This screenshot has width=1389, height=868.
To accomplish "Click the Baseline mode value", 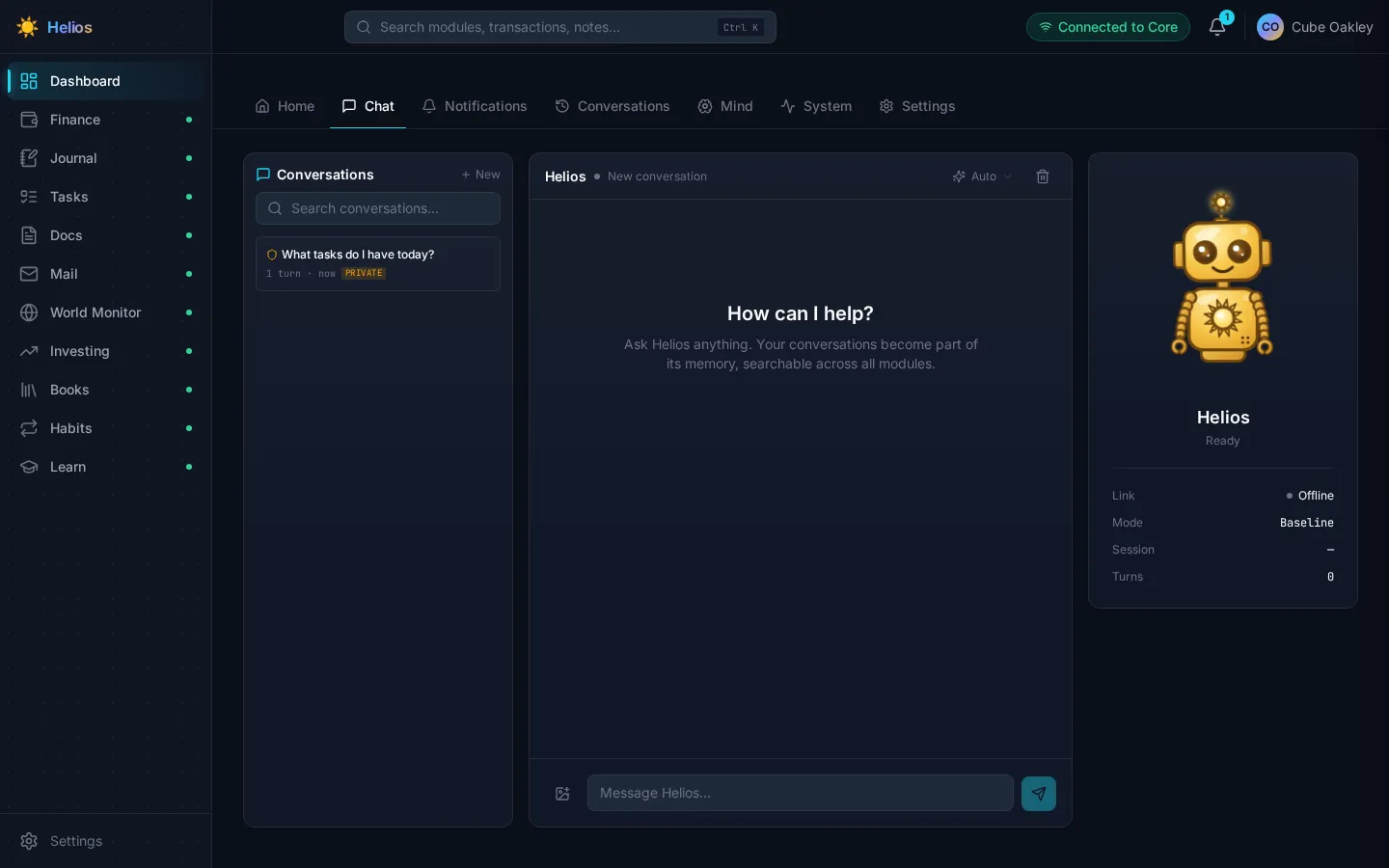I will 1307,523.
